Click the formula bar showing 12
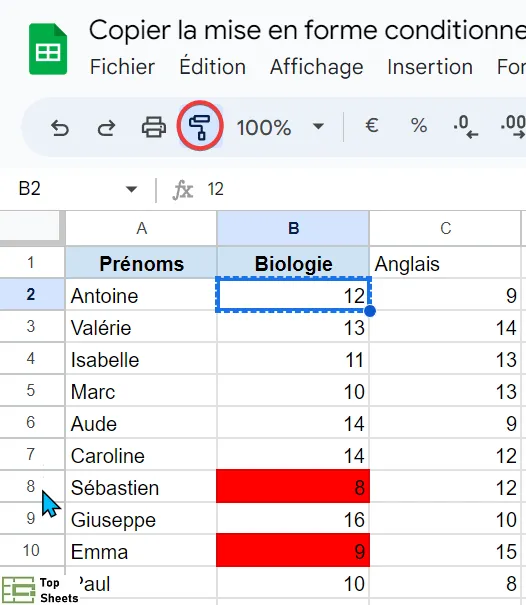Screen dimensions: 526x605 (367, 189)
